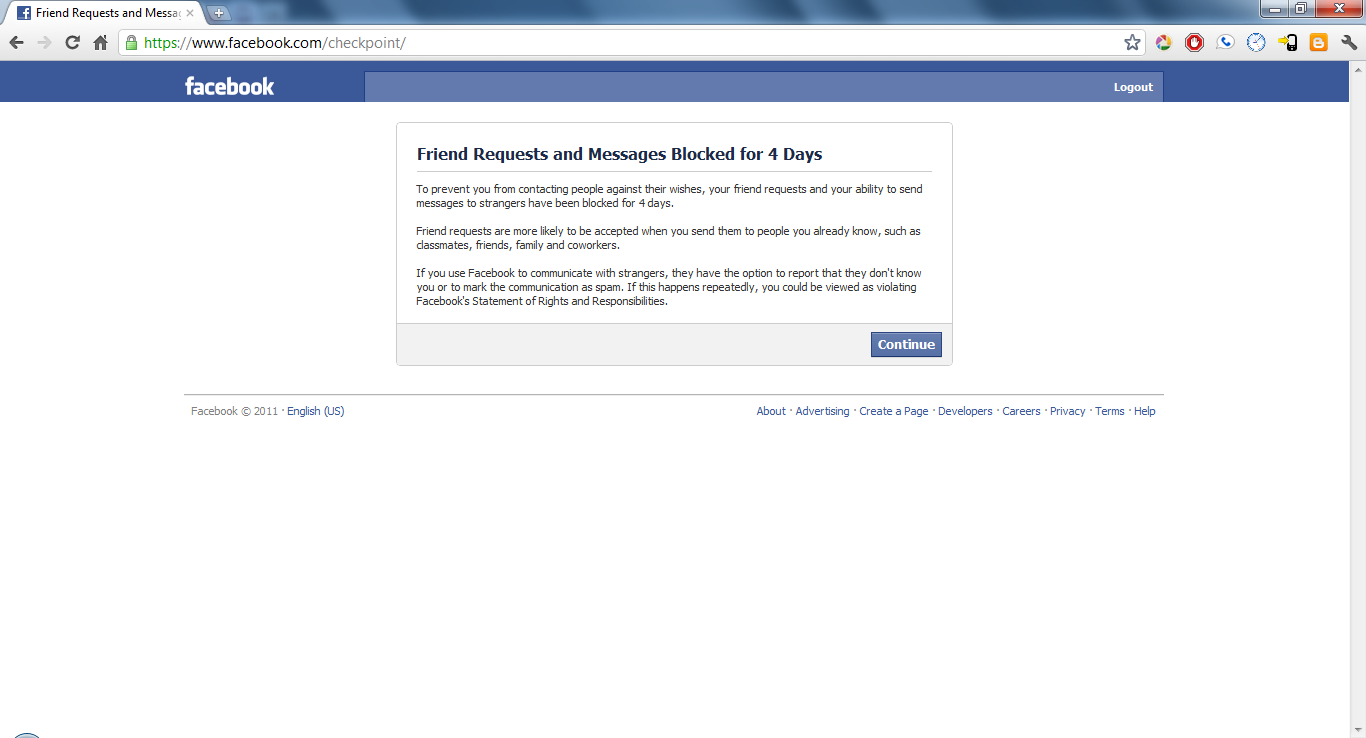The height and width of the screenshot is (738, 1366).
Task: Click the Logout link
Action: 1133,87
